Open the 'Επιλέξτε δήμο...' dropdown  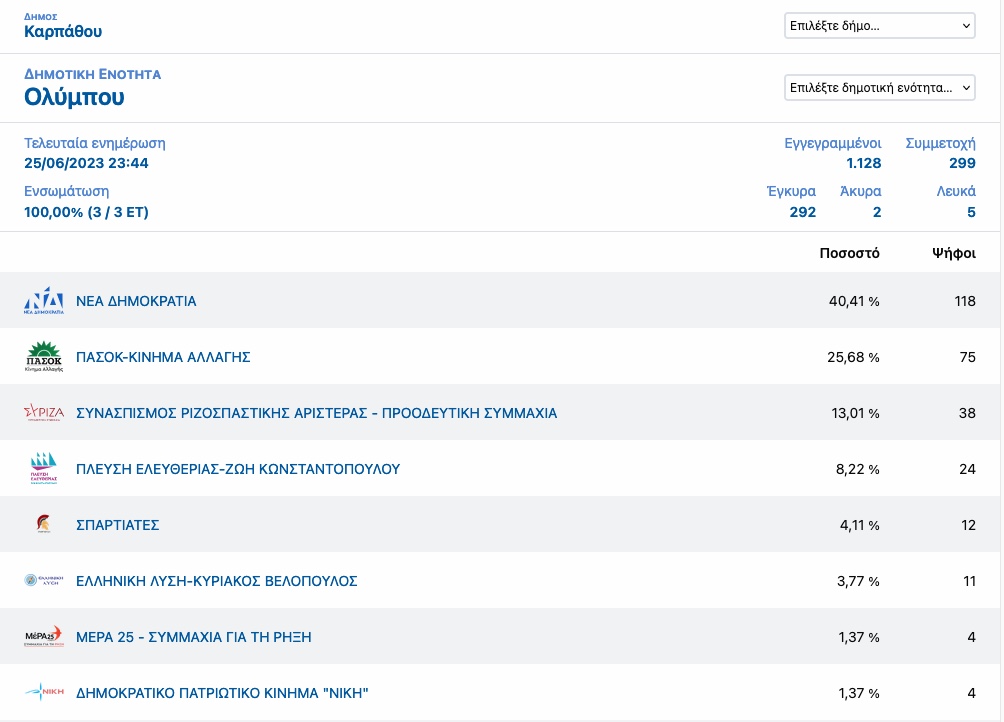tap(880, 26)
